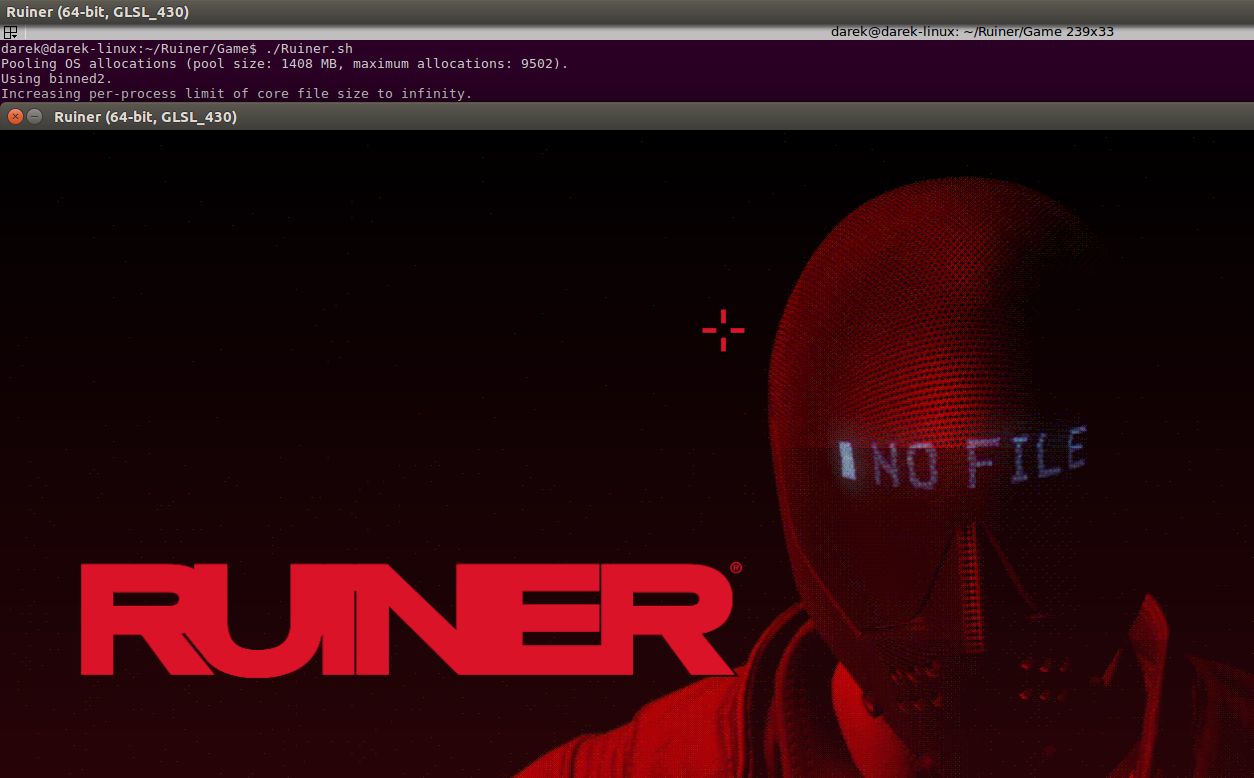The height and width of the screenshot is (778, 1254).
Task: Click the terminal prompt darek@darek-linux:~/Ruiner/Game$
Action: click(129, 49)
